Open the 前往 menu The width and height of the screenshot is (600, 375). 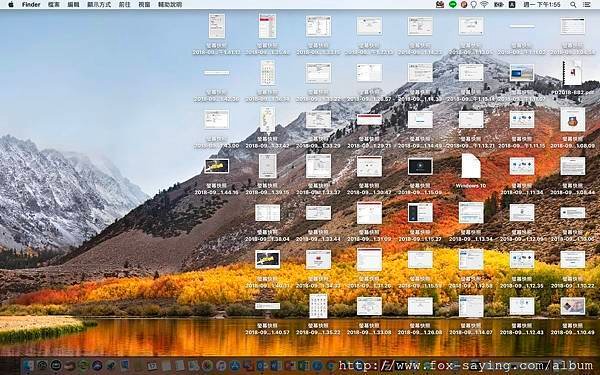tap(124, 5)
